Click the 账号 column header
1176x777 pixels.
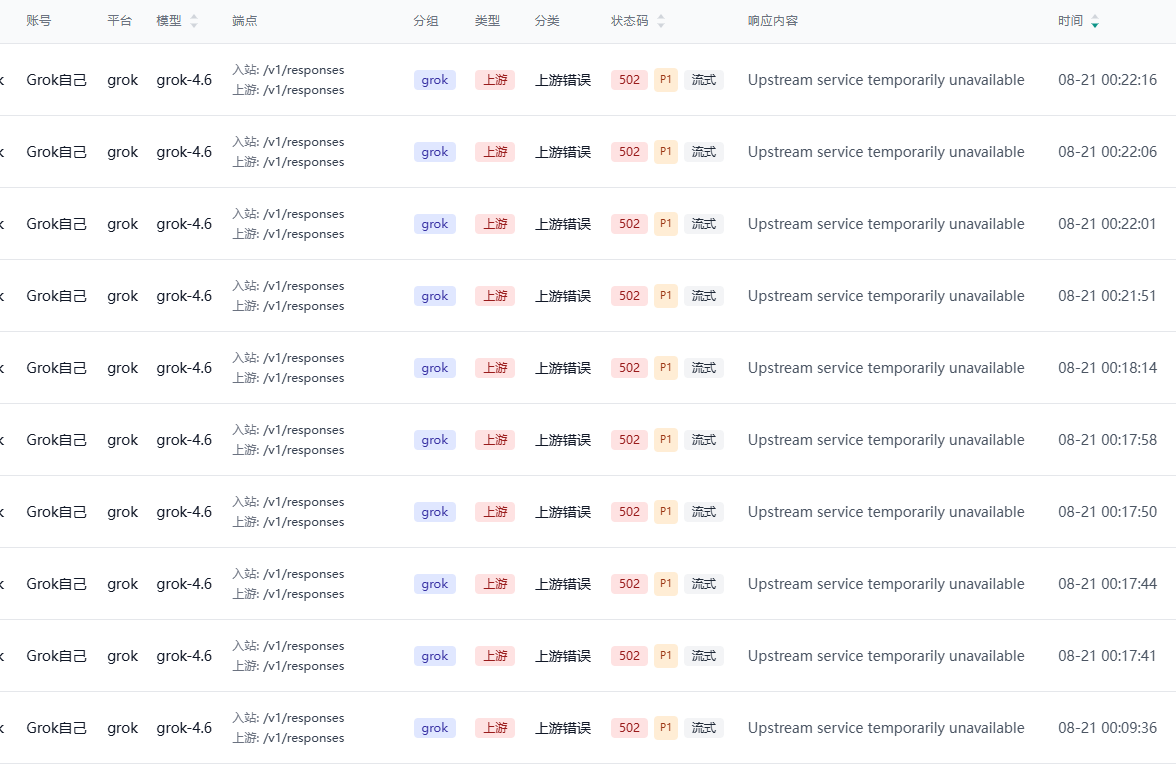[x=38, y=21]
